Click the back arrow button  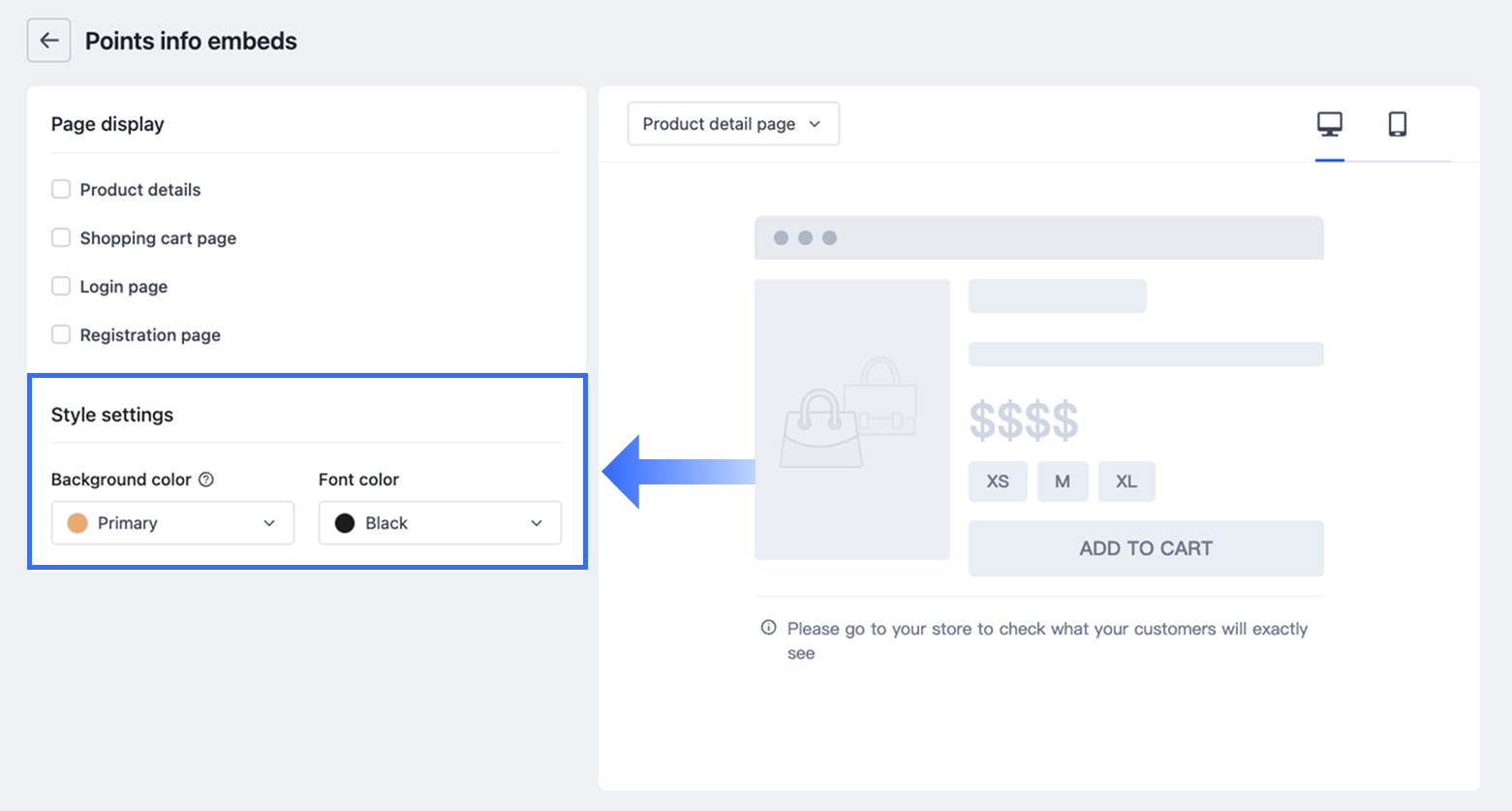[x=48, y=41]
